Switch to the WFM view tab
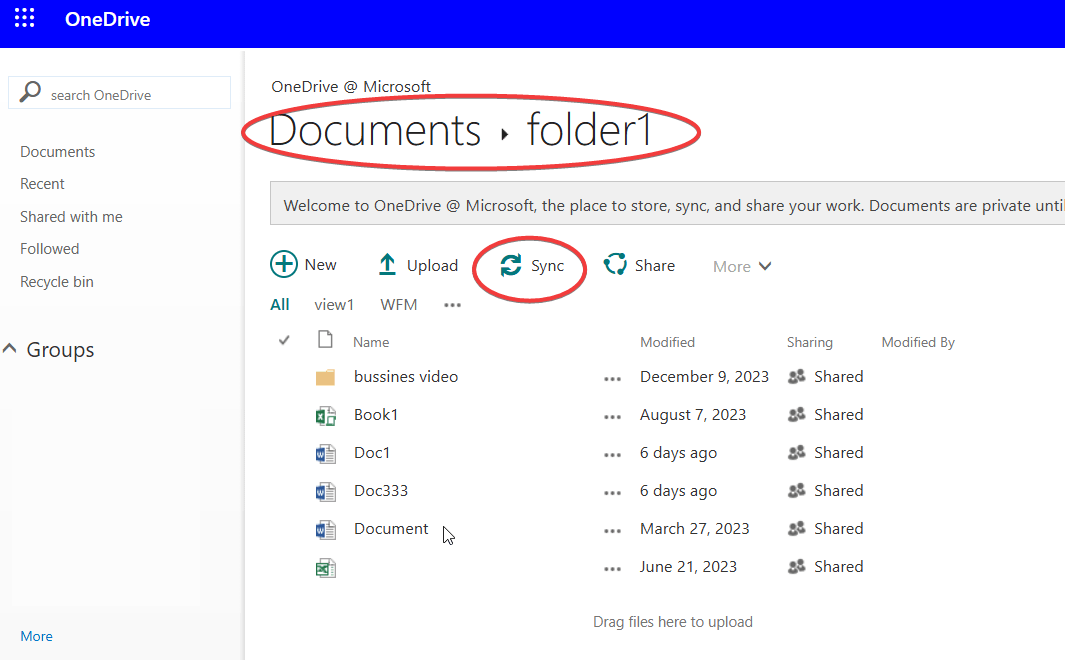 pyautogui.click(x=399, y=304)
